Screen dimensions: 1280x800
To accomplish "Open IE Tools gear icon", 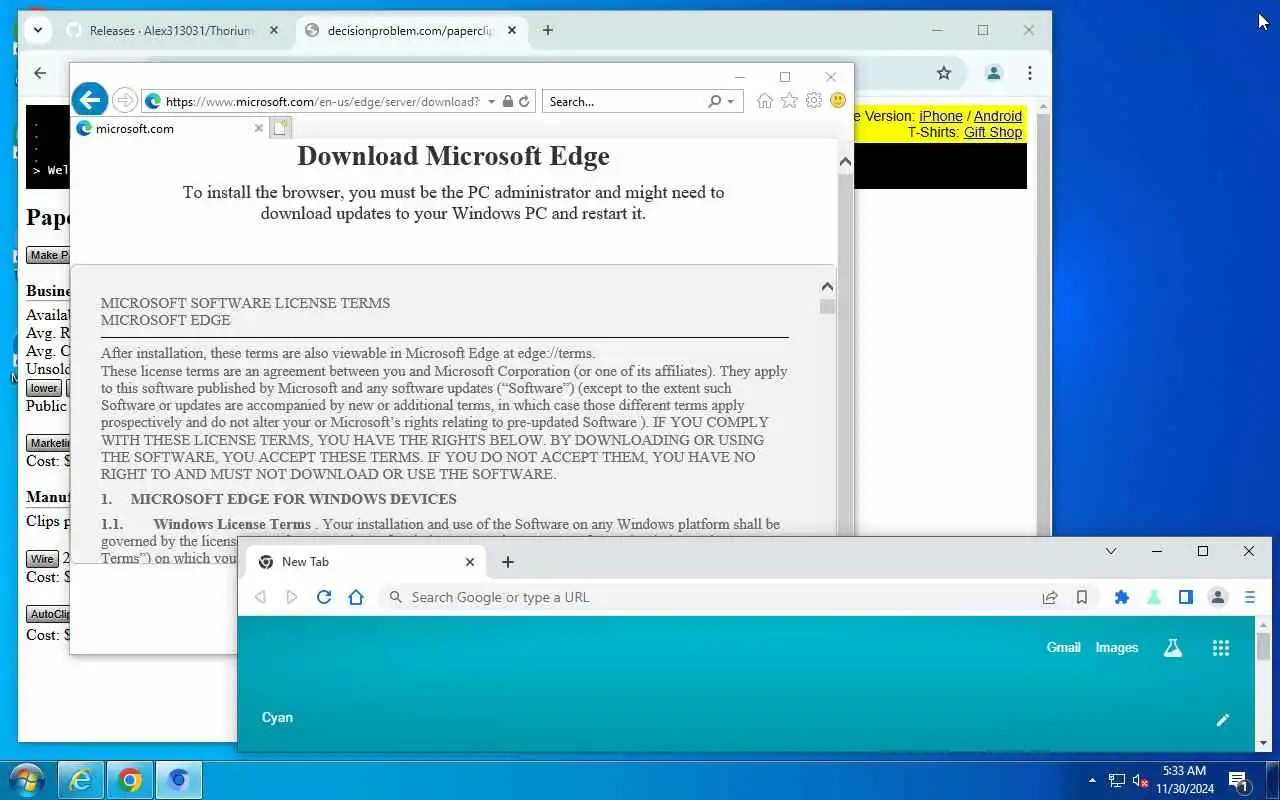I will 814,100.
